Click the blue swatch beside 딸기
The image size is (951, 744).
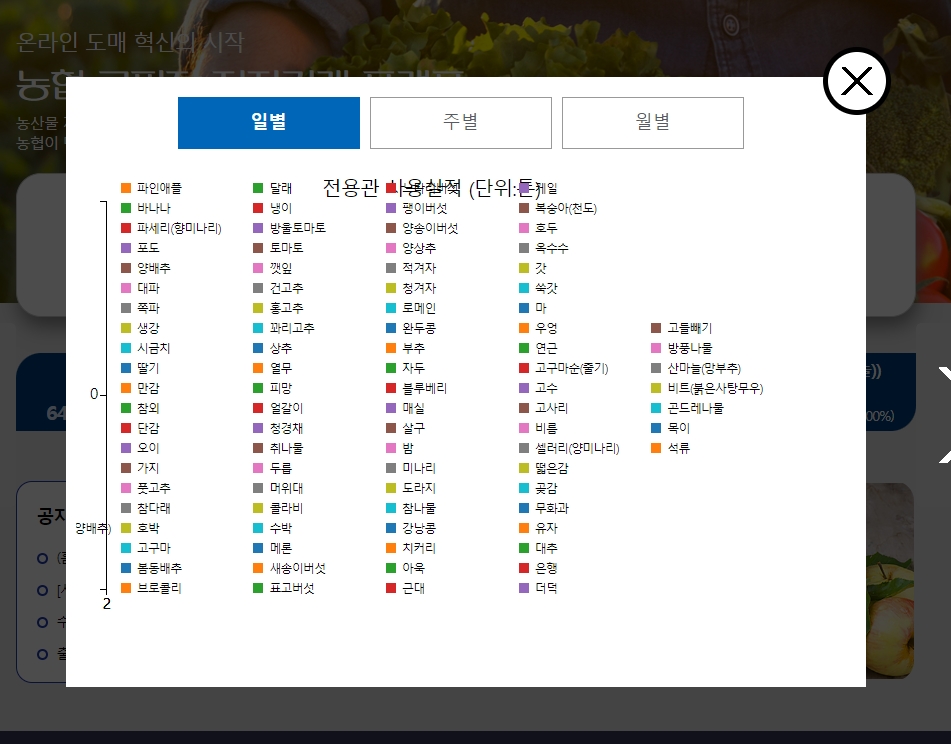pyautogui.click(x=126, y=368)
